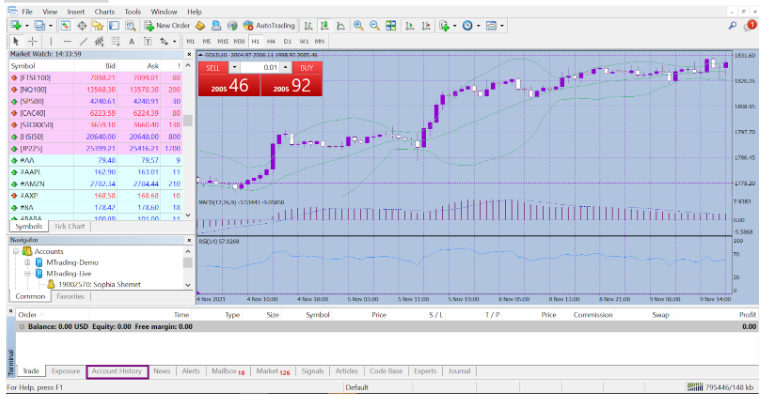Select the equidistant channel tool

click(99, 42)
